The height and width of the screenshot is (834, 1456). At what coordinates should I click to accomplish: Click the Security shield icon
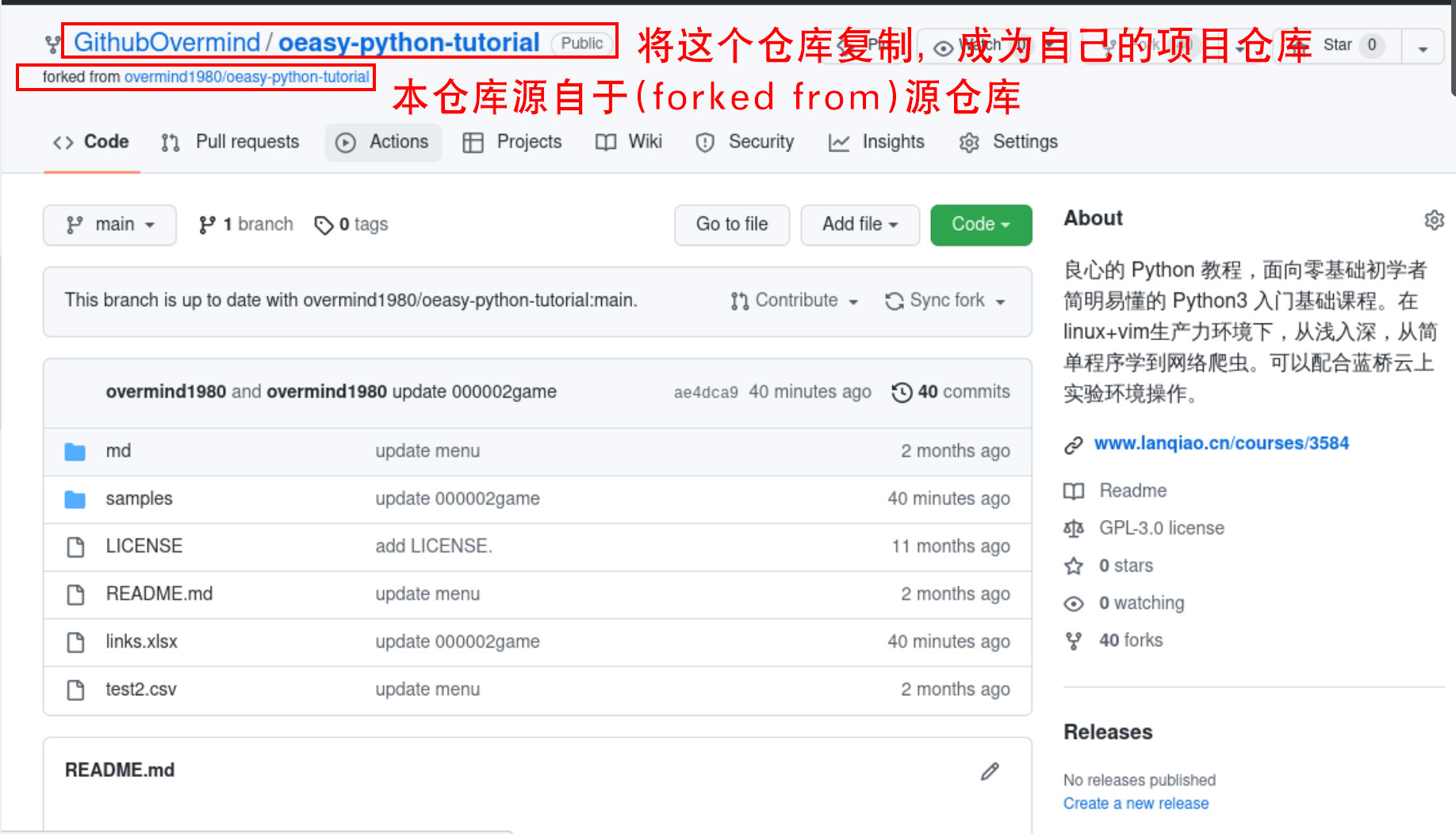click(x=705, y=143)
